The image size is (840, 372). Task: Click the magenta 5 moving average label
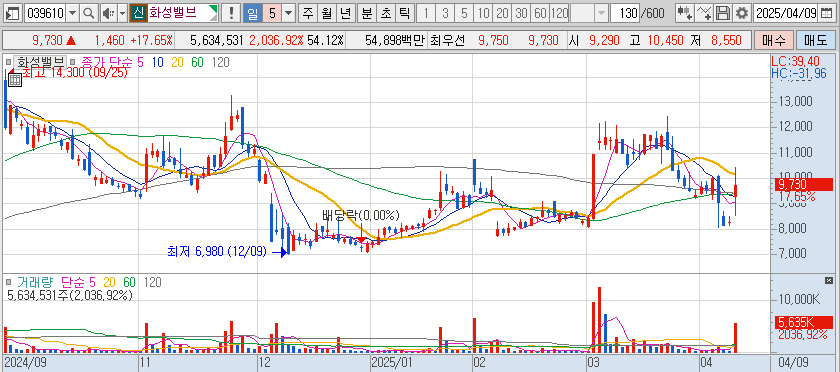pyautogui.click(x=140, y=63)
